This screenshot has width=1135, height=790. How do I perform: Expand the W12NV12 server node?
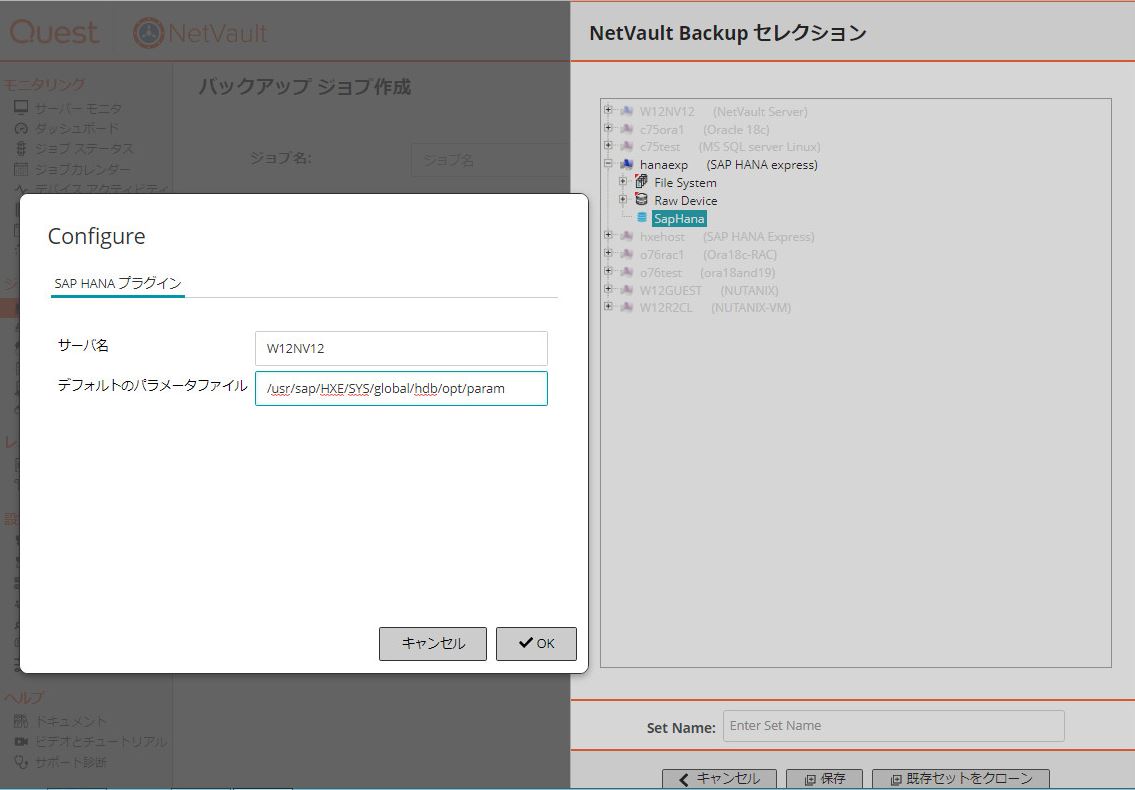click(608, 110)
